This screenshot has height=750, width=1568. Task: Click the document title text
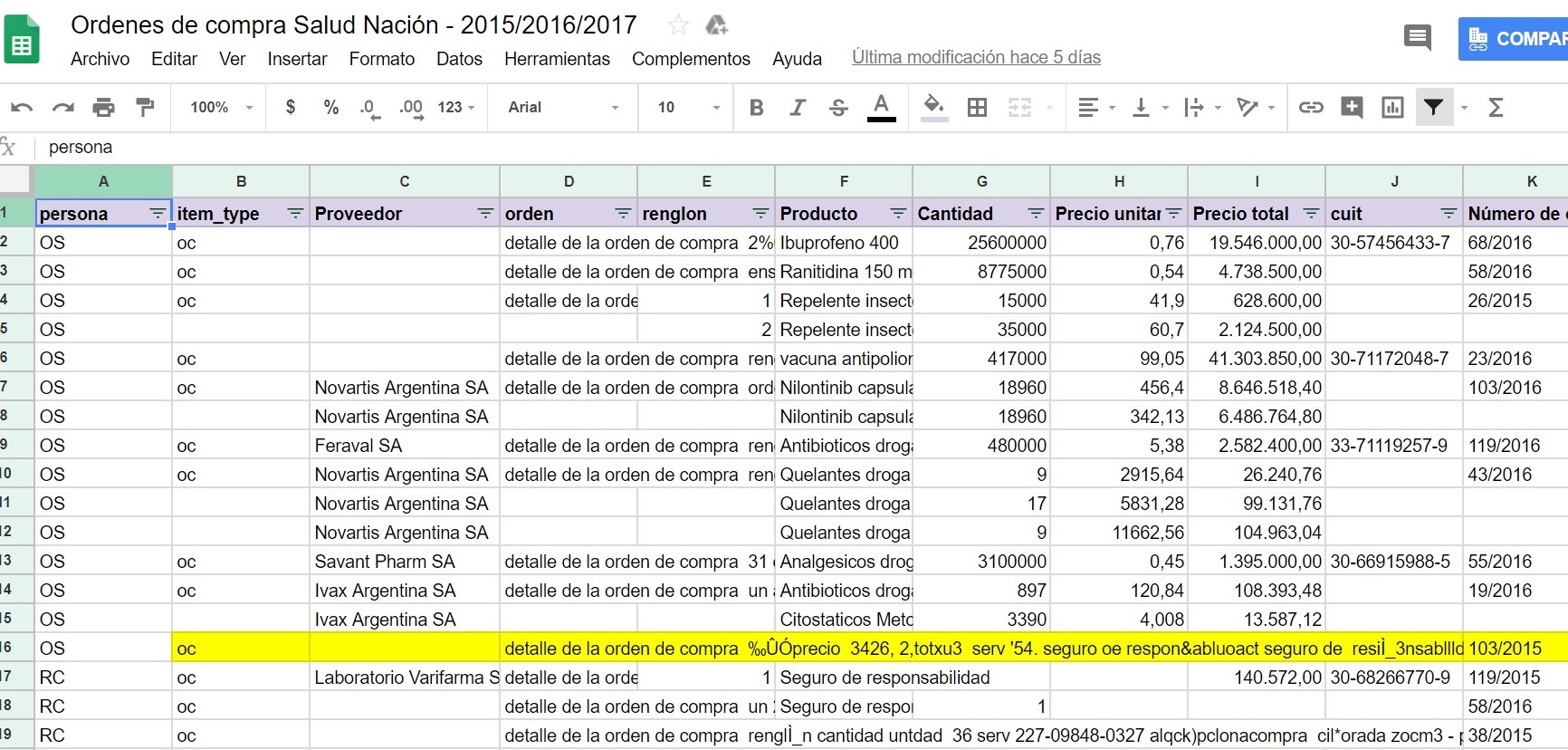(354, 25)
